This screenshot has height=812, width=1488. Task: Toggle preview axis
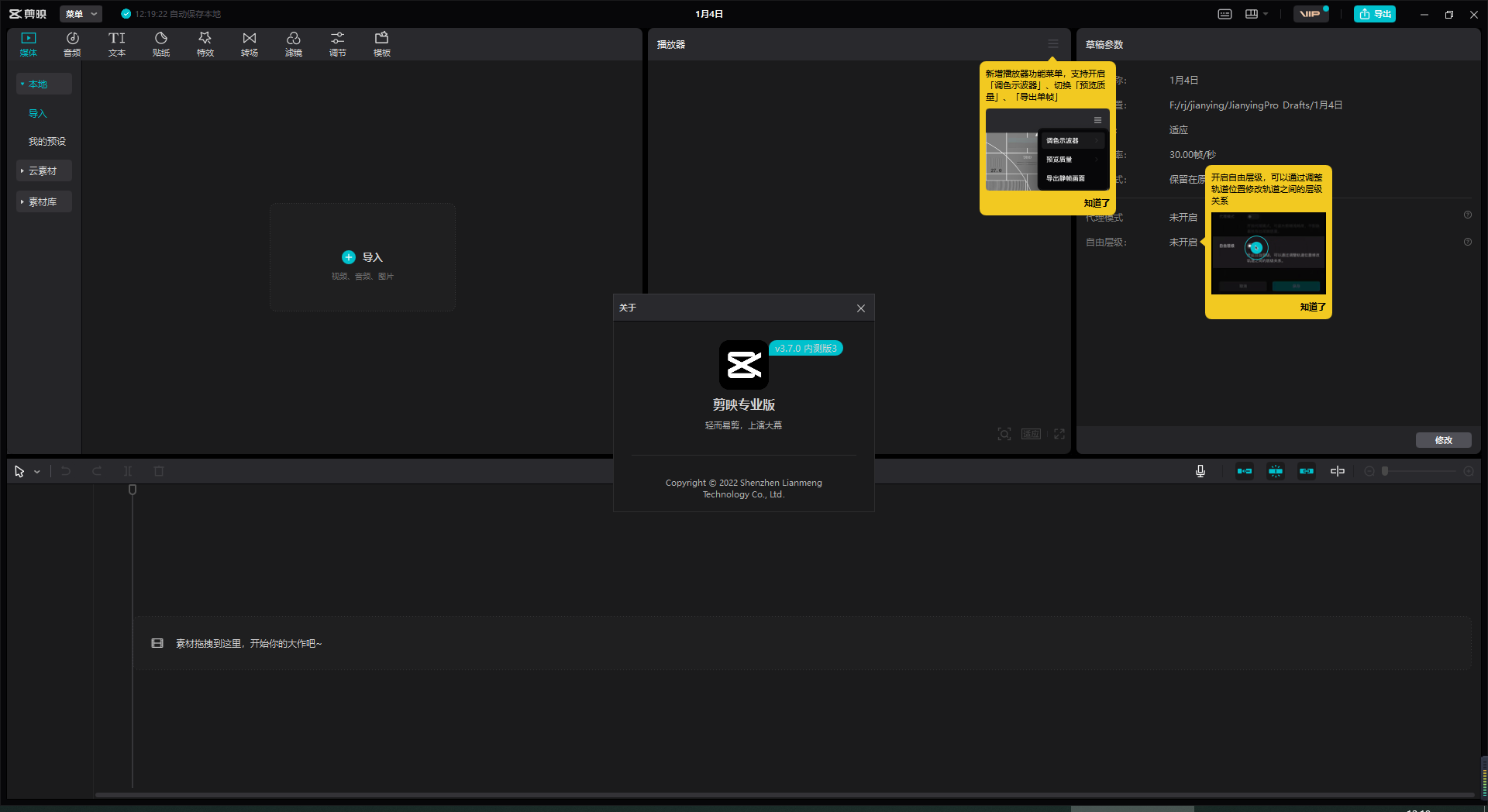pyautogui.click(x=1338, y=471)
